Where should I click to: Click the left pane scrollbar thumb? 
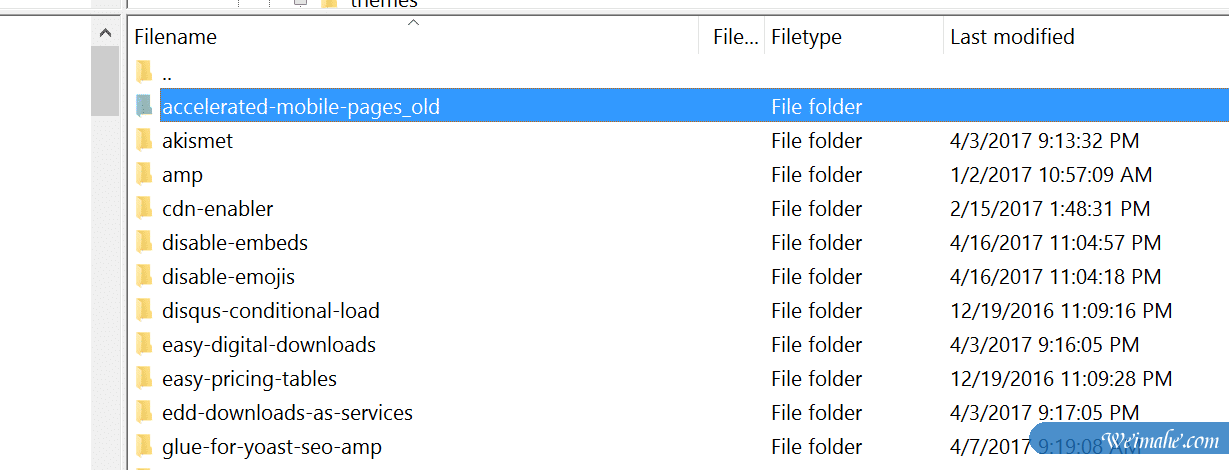[105, 80]
